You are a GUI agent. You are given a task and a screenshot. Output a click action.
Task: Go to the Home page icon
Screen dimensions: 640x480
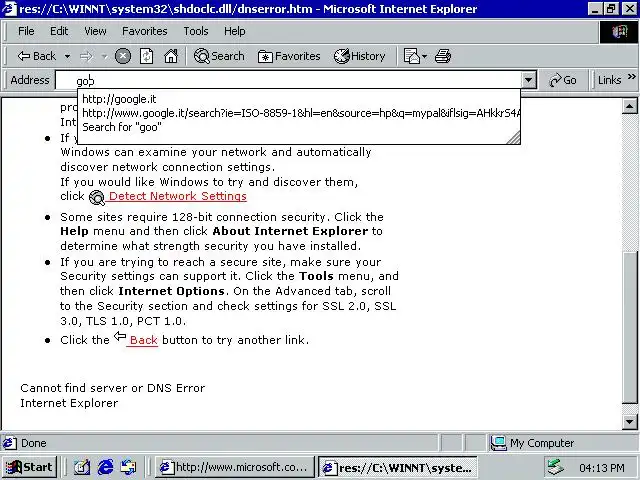tap(171, 56)
